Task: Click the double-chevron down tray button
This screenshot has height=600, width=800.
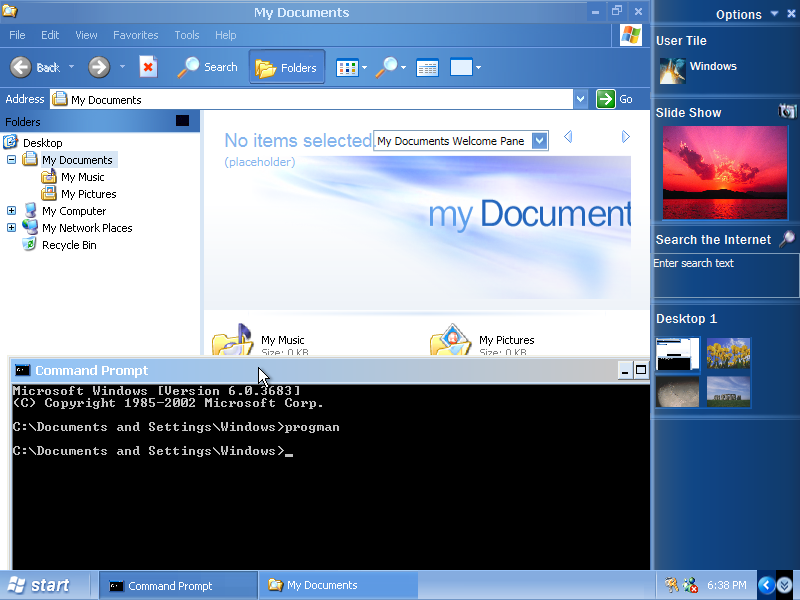Action: coord(785,585)
